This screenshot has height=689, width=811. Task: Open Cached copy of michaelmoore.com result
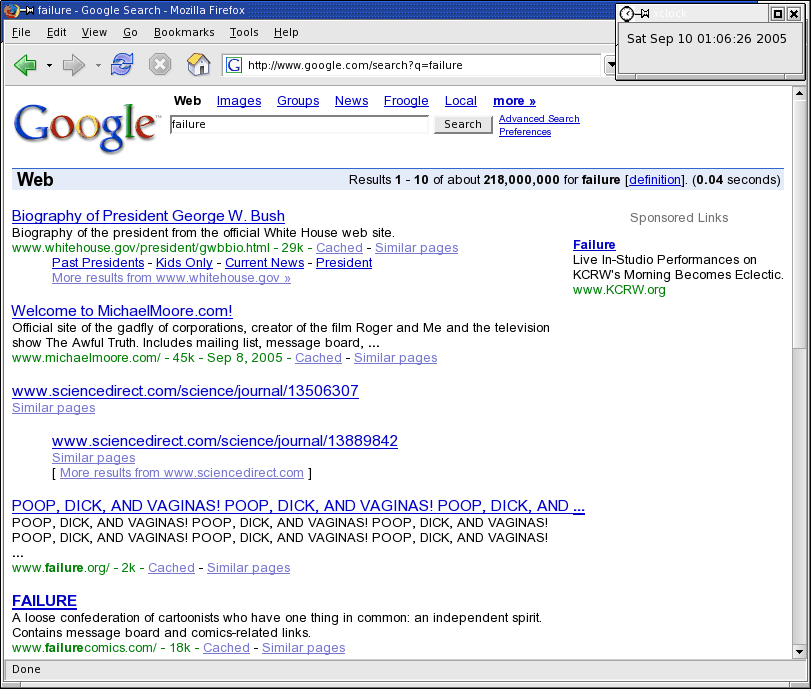[x=318, y=357]
